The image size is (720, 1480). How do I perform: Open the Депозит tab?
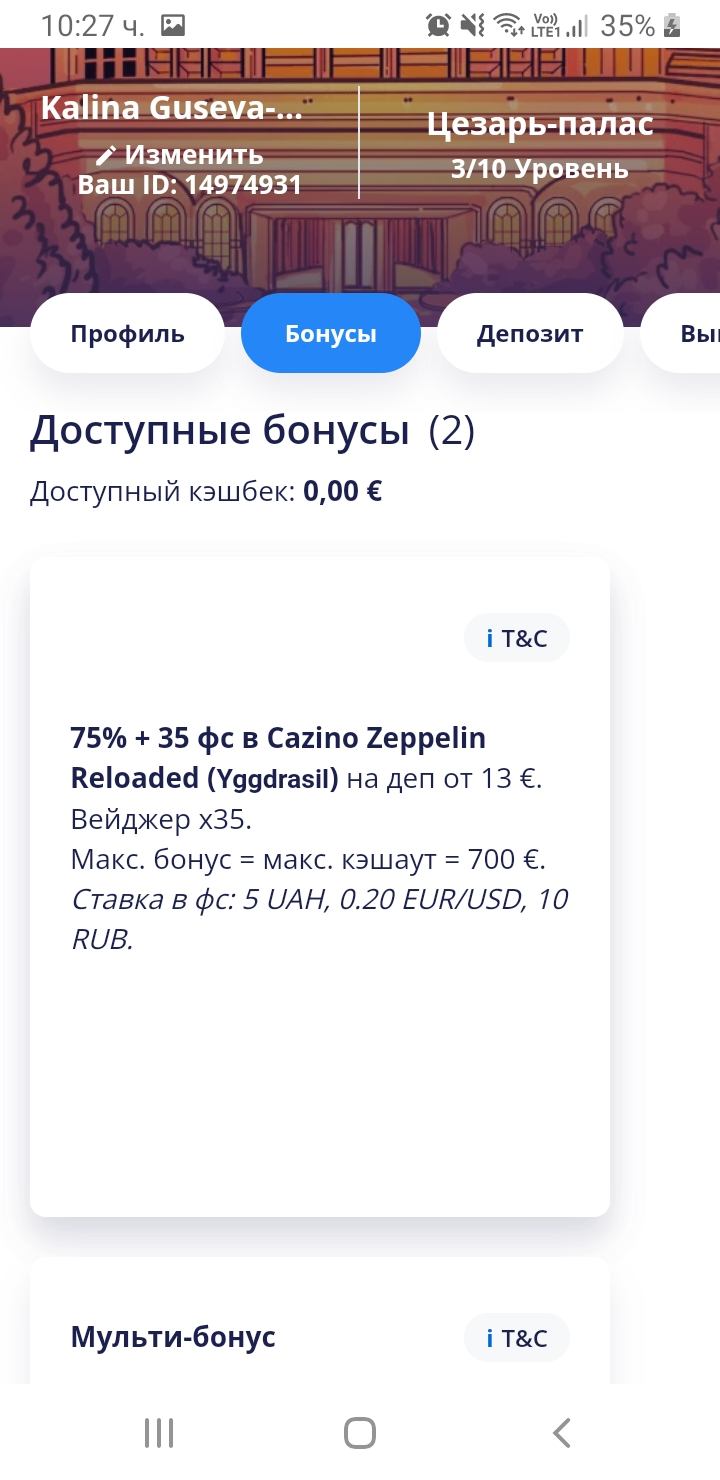tap(530, 333)
